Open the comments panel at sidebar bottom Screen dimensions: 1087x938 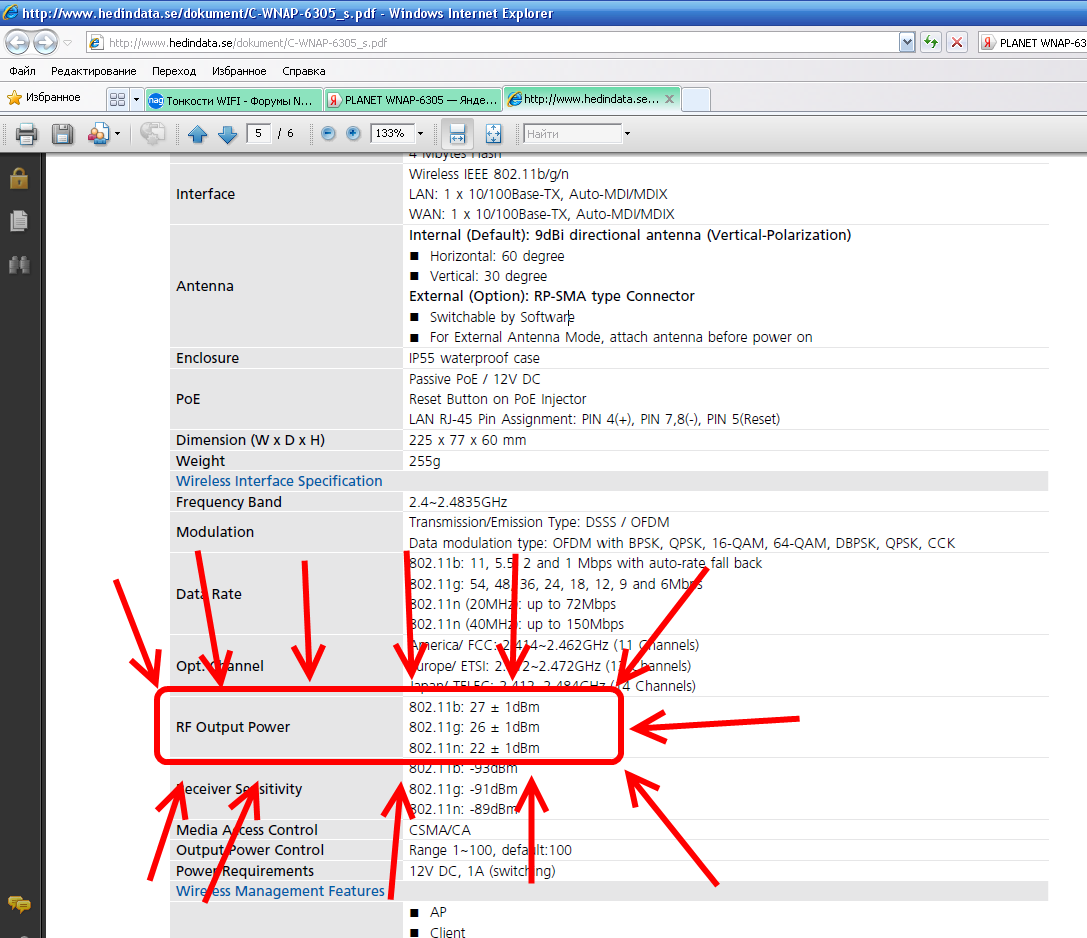coord(19,903)
